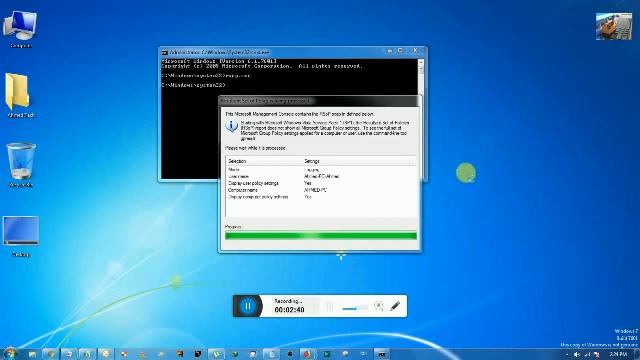Click the picture gadget thumbnail on desktop
Viewport: 640px width, 360px height.
pyautogui.click(x=613, y=27)
